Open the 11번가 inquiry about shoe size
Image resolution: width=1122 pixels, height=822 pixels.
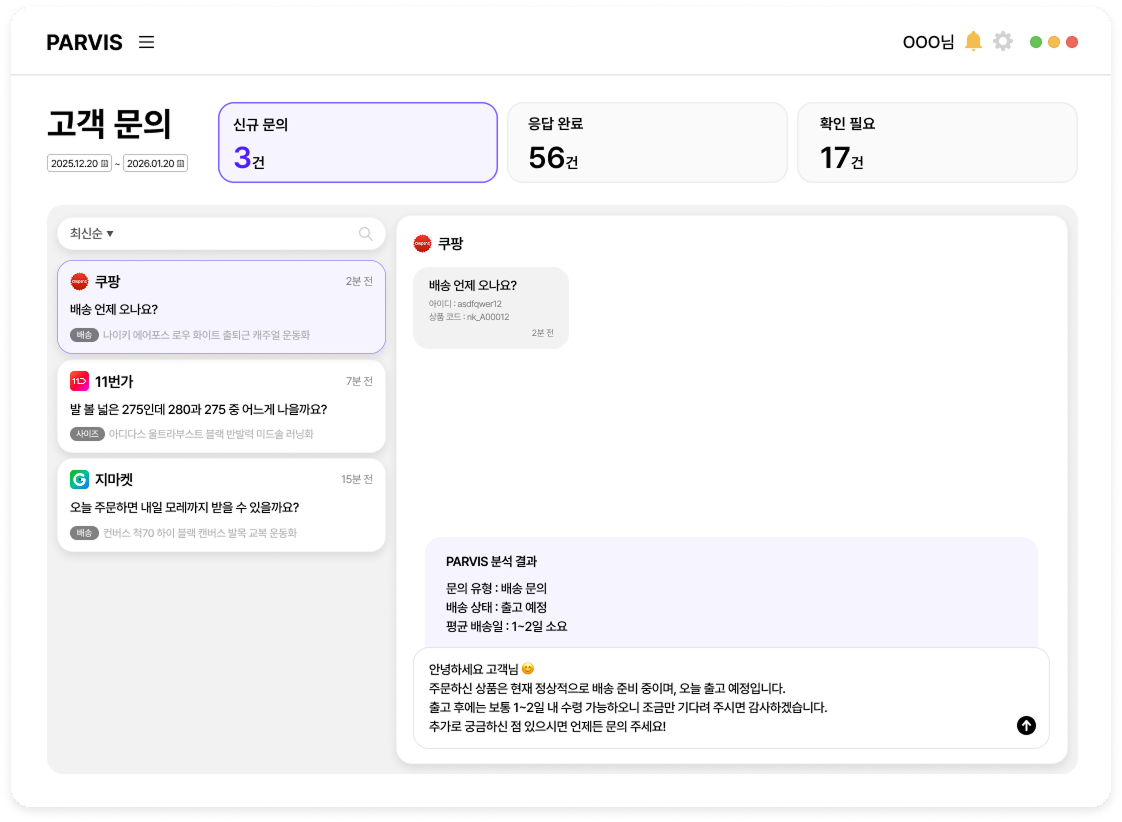(x=222, y=406)
